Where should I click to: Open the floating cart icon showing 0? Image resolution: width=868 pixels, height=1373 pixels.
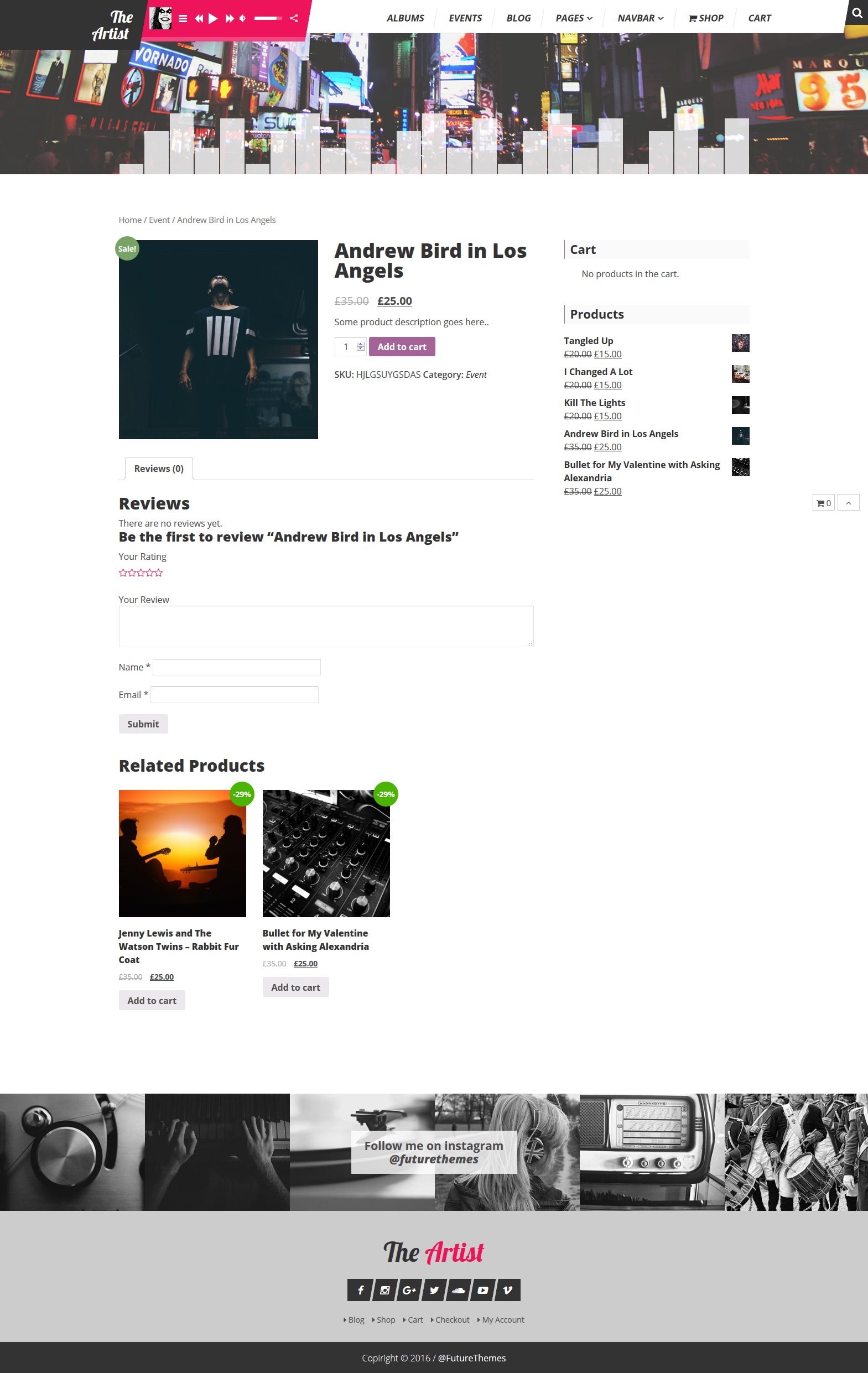(x=824, y=502)
